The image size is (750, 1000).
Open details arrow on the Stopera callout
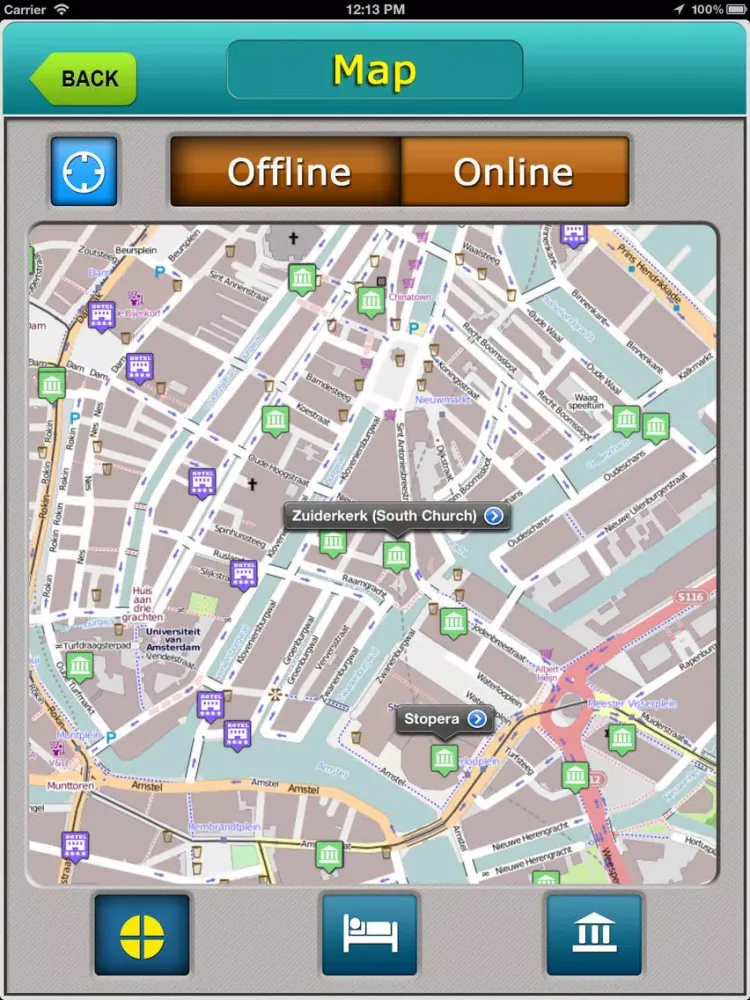tap(476, 719)
